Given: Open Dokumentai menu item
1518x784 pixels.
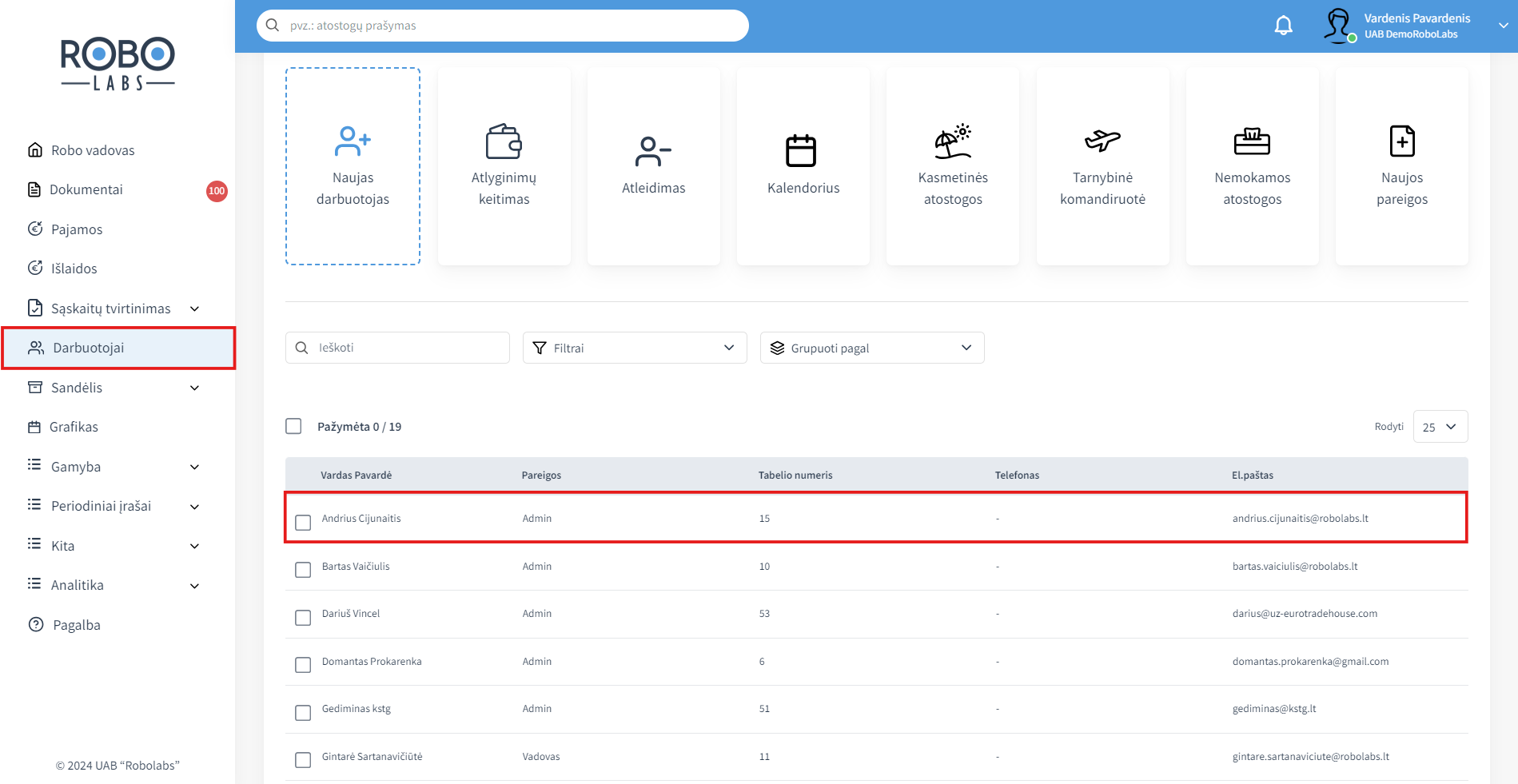Looking at the screenshot, I should (x=86, y=189).
